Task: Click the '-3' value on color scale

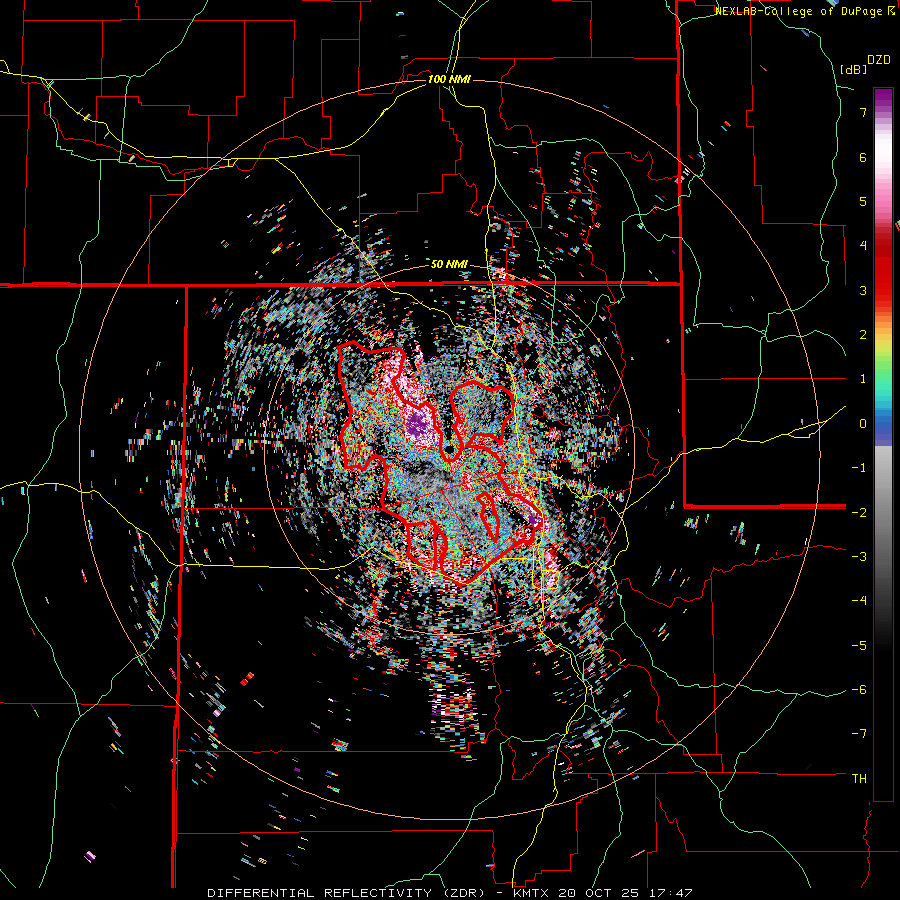Action: [859, 557]
